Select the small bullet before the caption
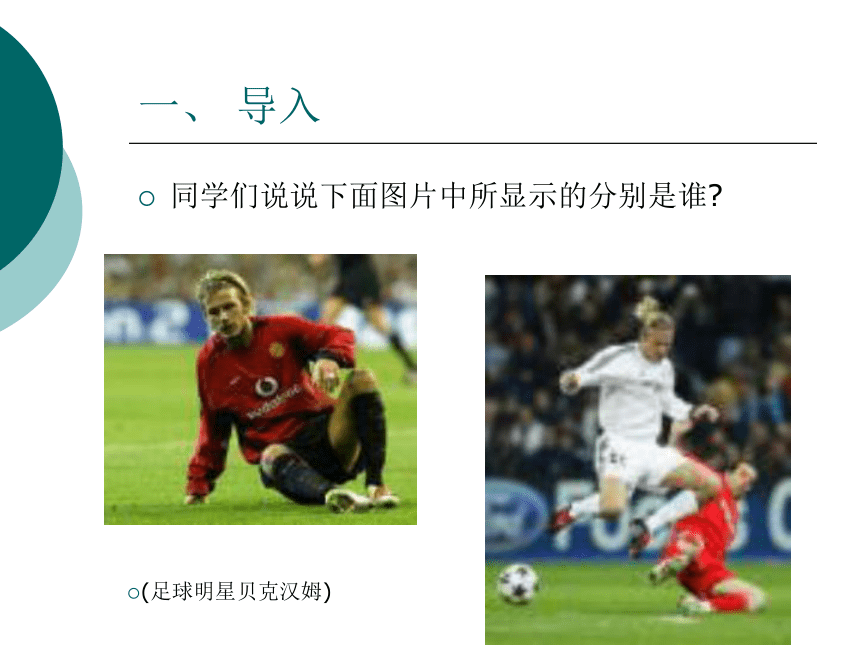Viewport: 860px width, 645px height. coord(133,593)
